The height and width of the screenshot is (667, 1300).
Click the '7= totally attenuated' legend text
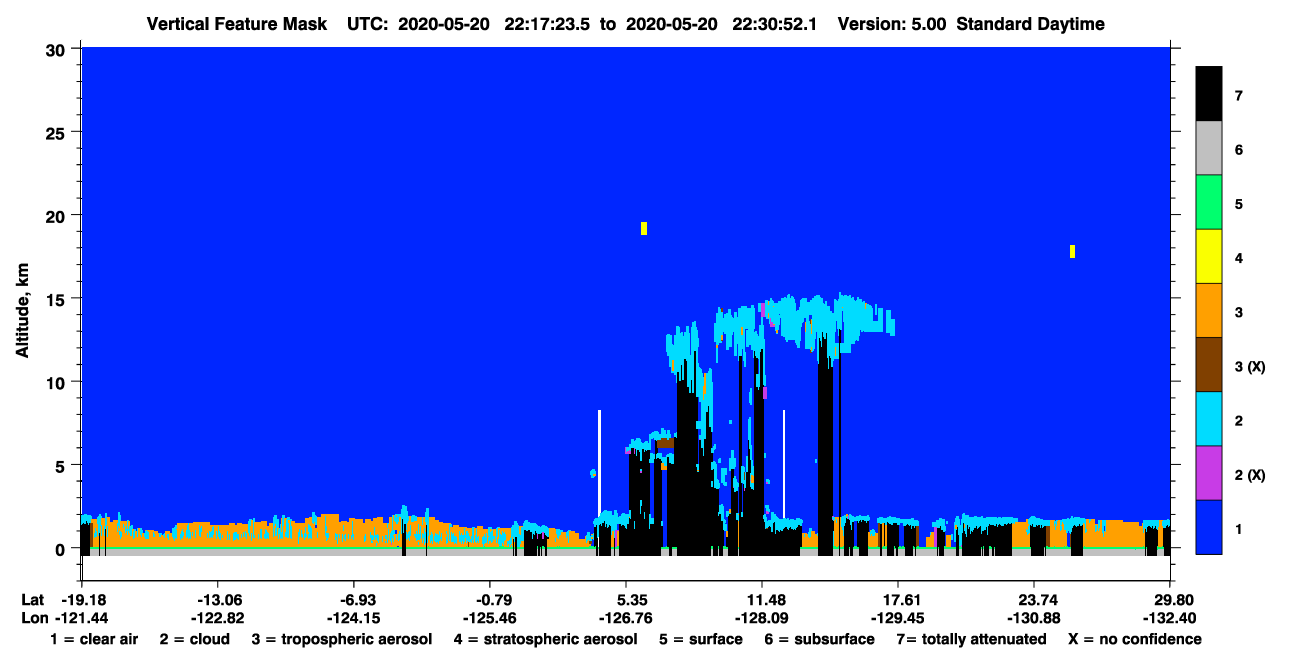[971, 639]
